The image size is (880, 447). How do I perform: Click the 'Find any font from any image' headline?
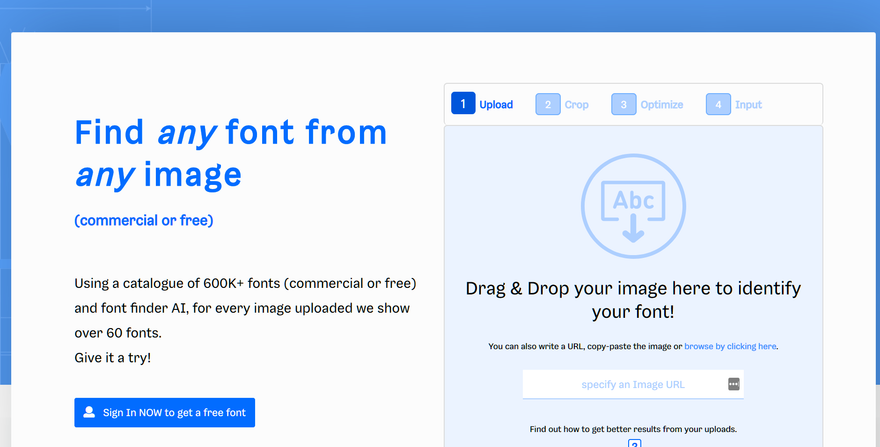pyautogui.click(x=231, y=153)
